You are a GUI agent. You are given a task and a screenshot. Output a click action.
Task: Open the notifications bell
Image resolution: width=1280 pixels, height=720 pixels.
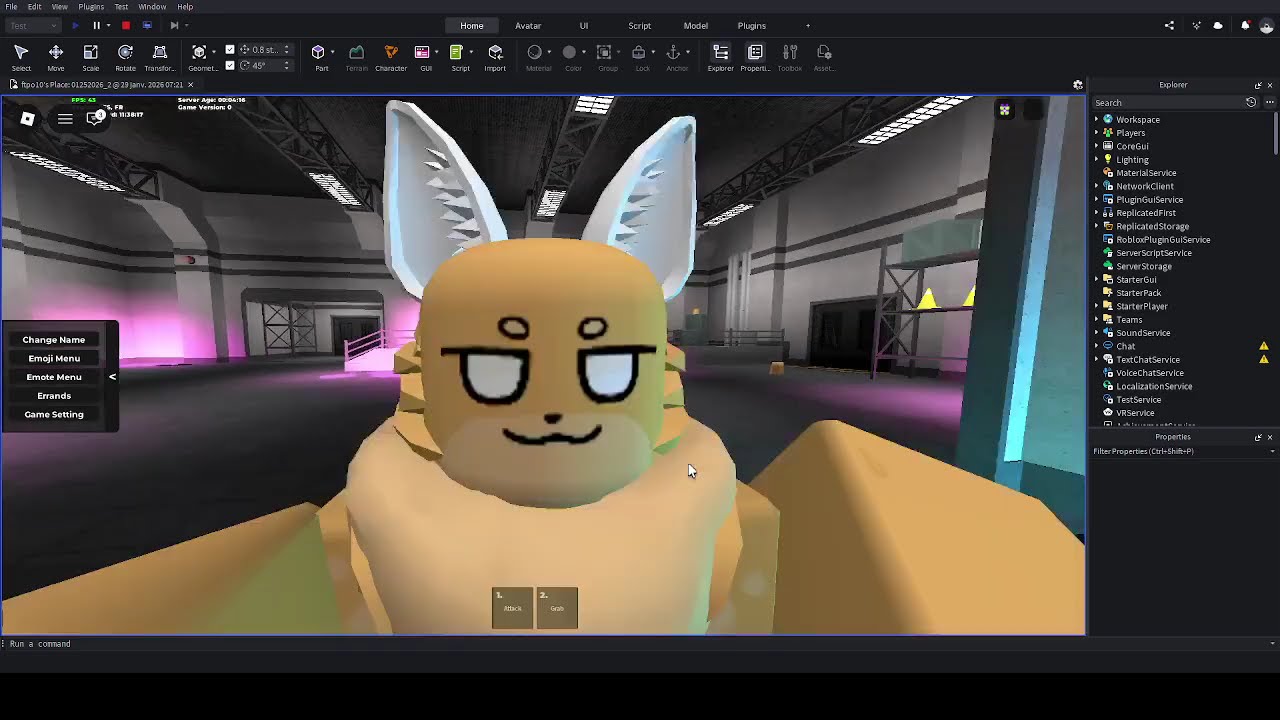click(x=1245, y=25)
